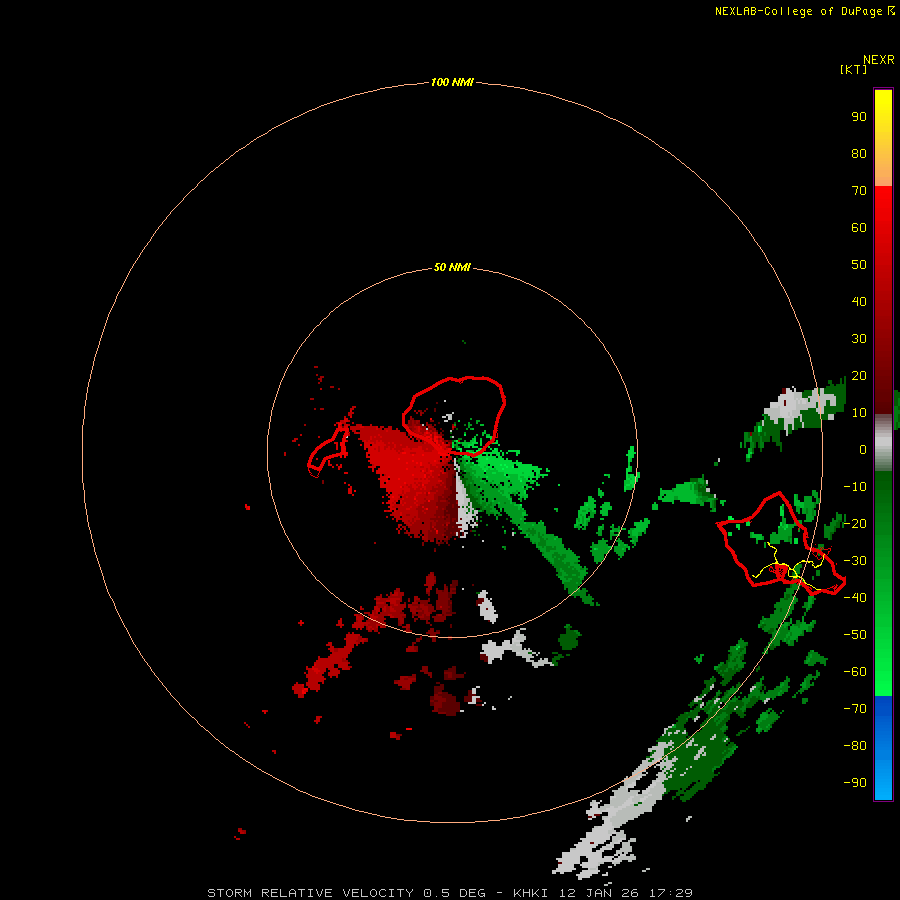Select the gray zero-velocity segment of the color bar

pos(883,442)
